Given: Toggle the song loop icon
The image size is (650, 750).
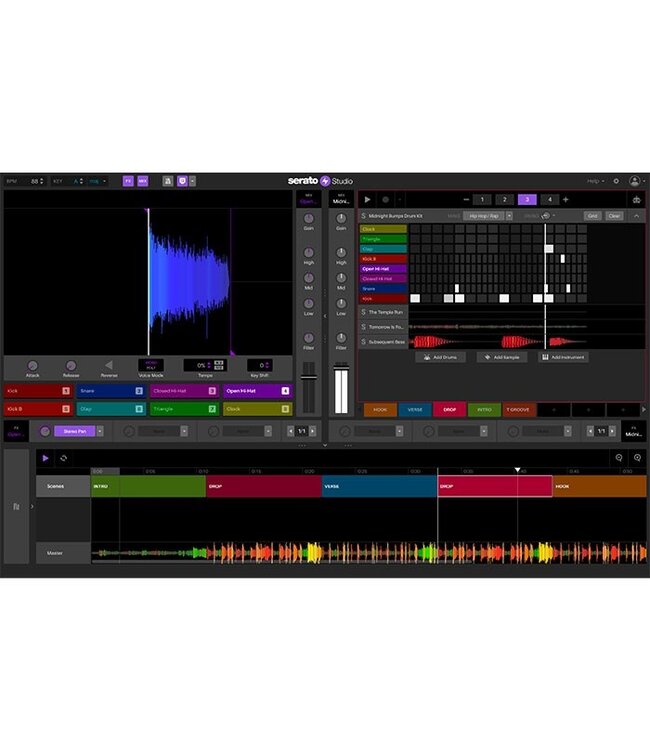Looking at the screenshot, I should 63,458.
